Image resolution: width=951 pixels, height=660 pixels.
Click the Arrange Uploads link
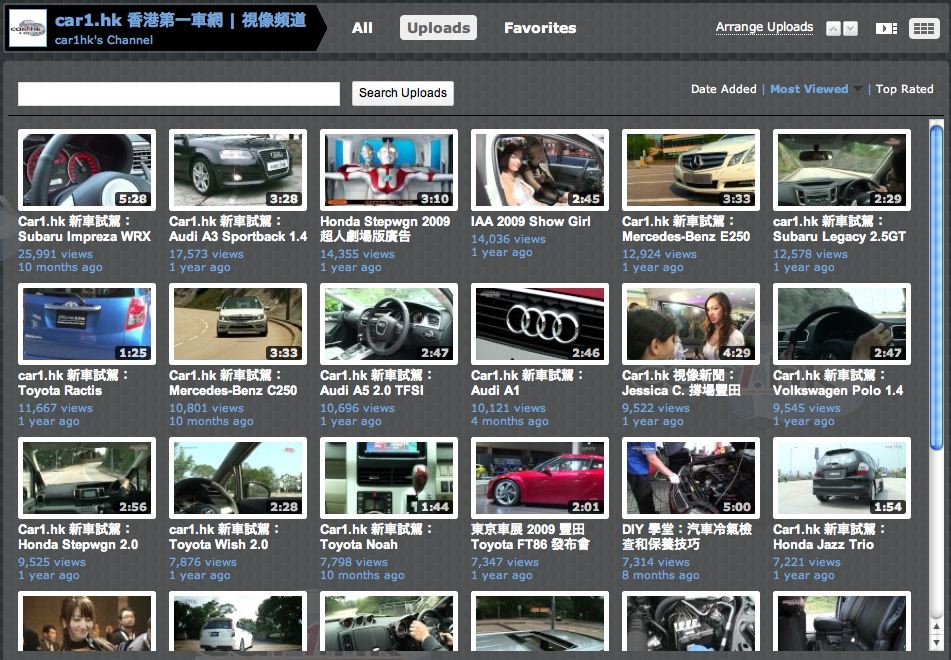pyautogui.click(x=764, y=27)
